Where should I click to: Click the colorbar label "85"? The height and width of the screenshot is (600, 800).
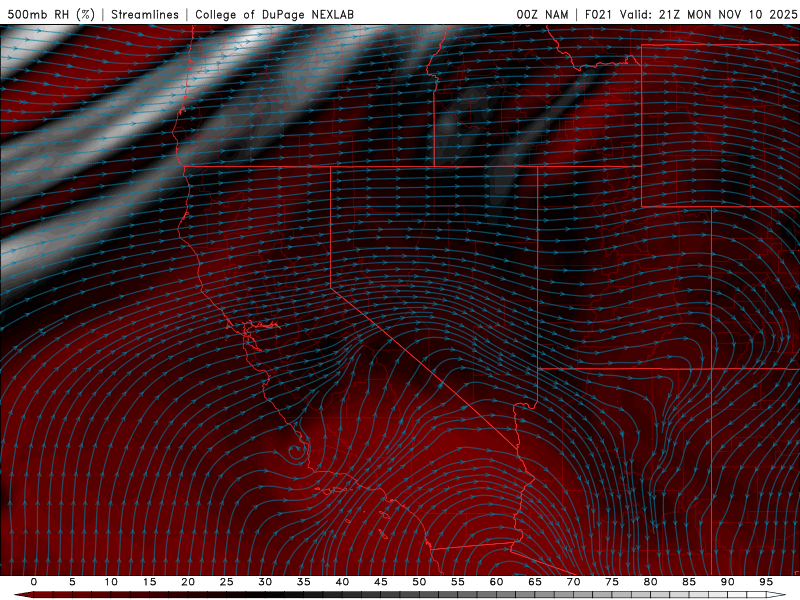point(689,582)
